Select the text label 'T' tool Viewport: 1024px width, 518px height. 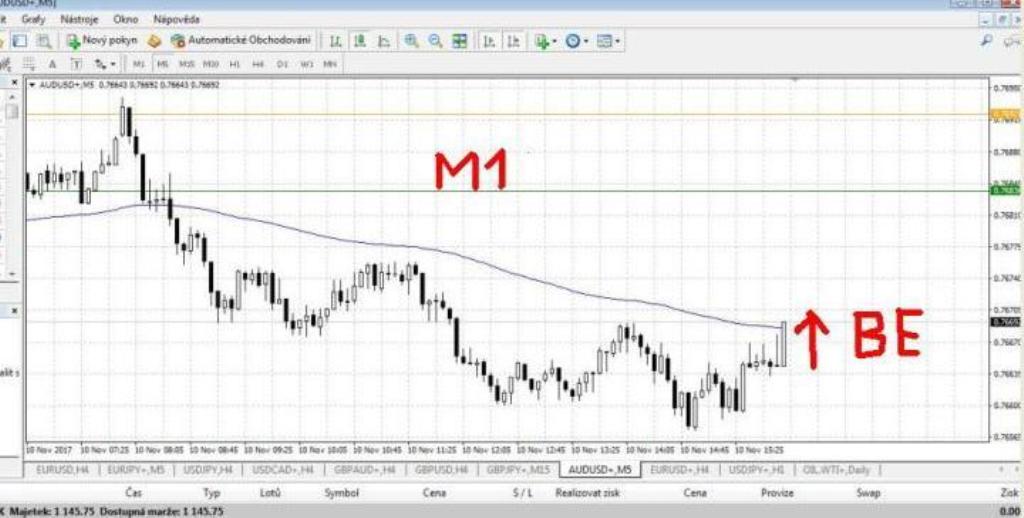(x=76, y=64)
